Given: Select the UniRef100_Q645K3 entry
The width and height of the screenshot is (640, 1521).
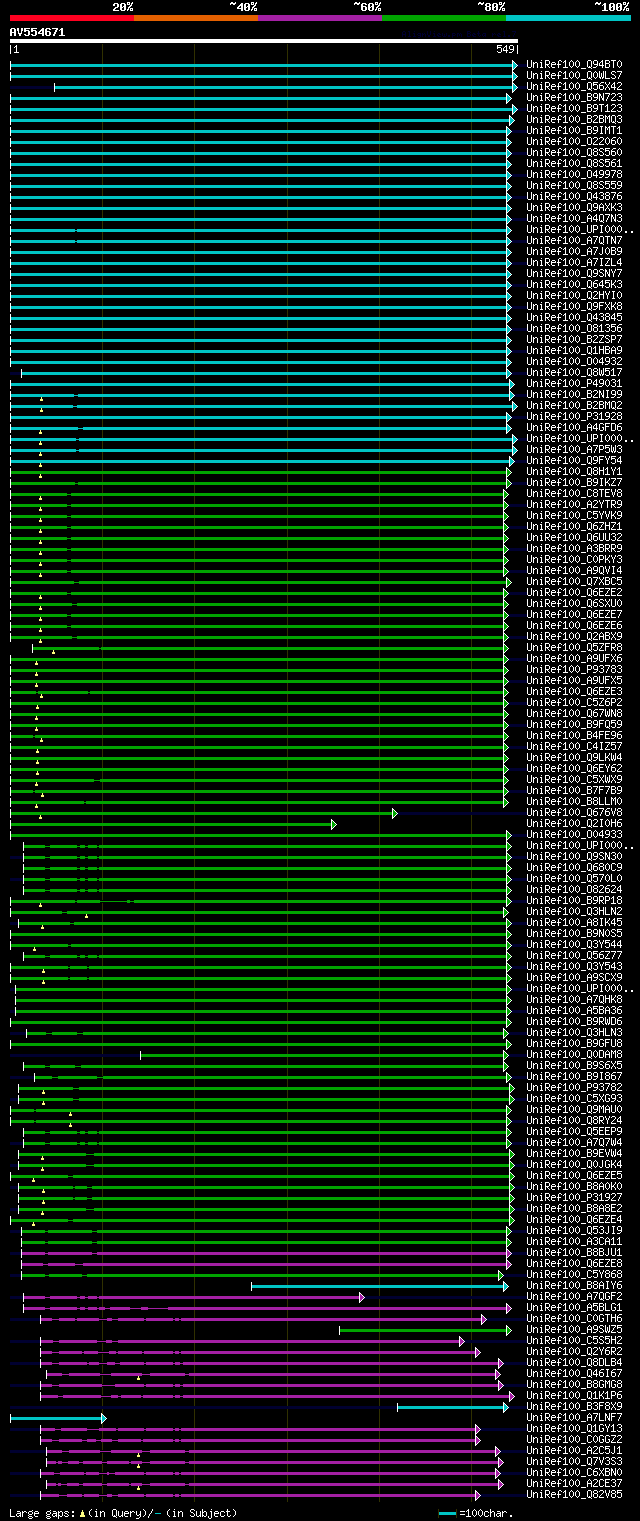Looking at the screenshot, I should pyautogui.click(x=574, y=284).
